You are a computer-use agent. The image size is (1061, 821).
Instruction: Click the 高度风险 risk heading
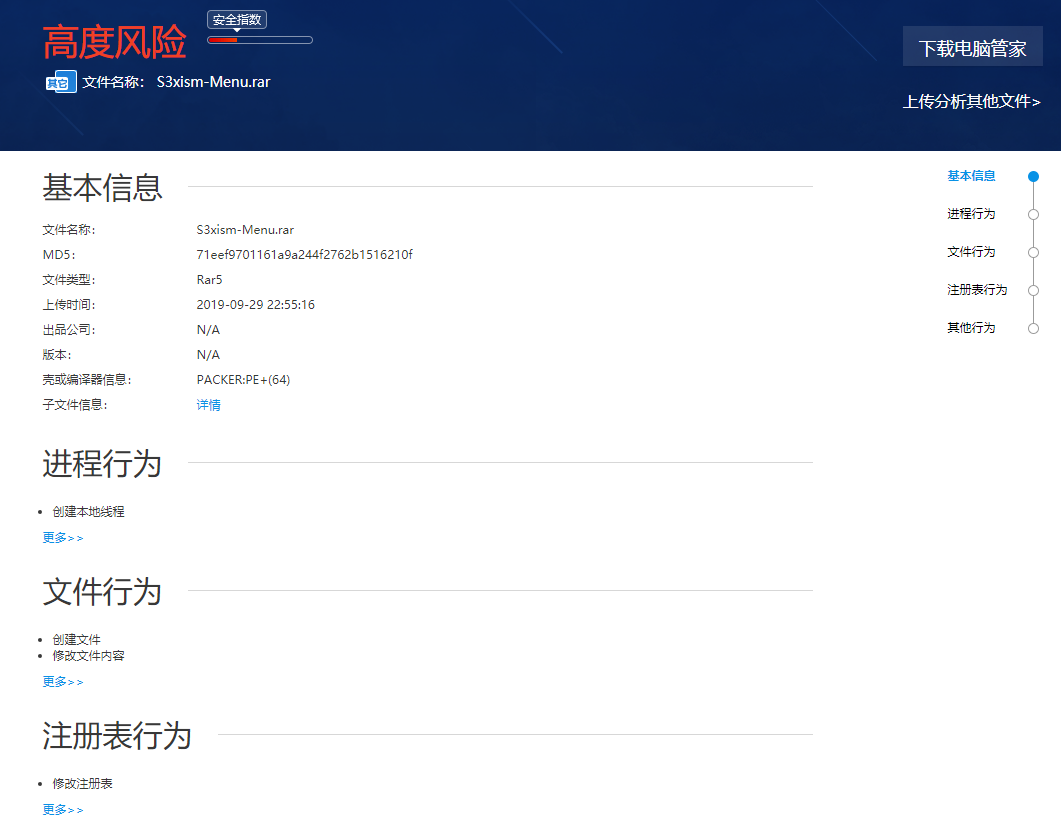(x=114, y=42)
